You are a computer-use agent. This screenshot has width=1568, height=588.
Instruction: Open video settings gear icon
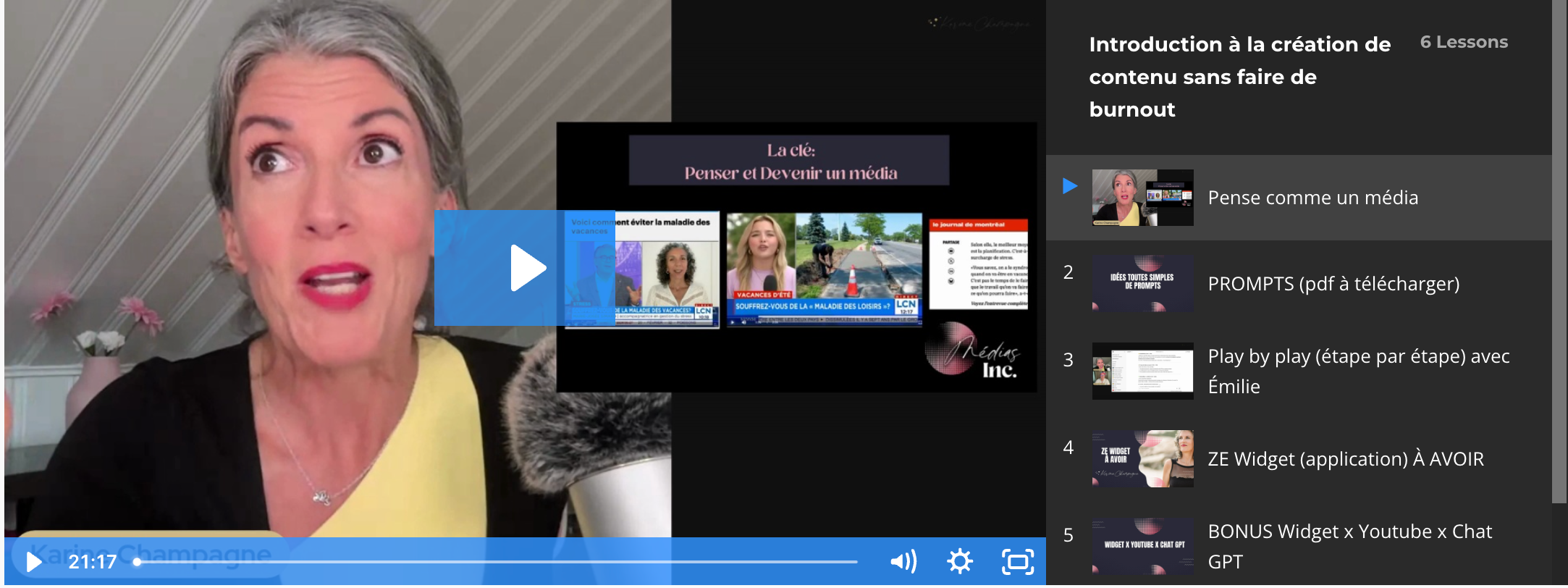click(960, 561)
